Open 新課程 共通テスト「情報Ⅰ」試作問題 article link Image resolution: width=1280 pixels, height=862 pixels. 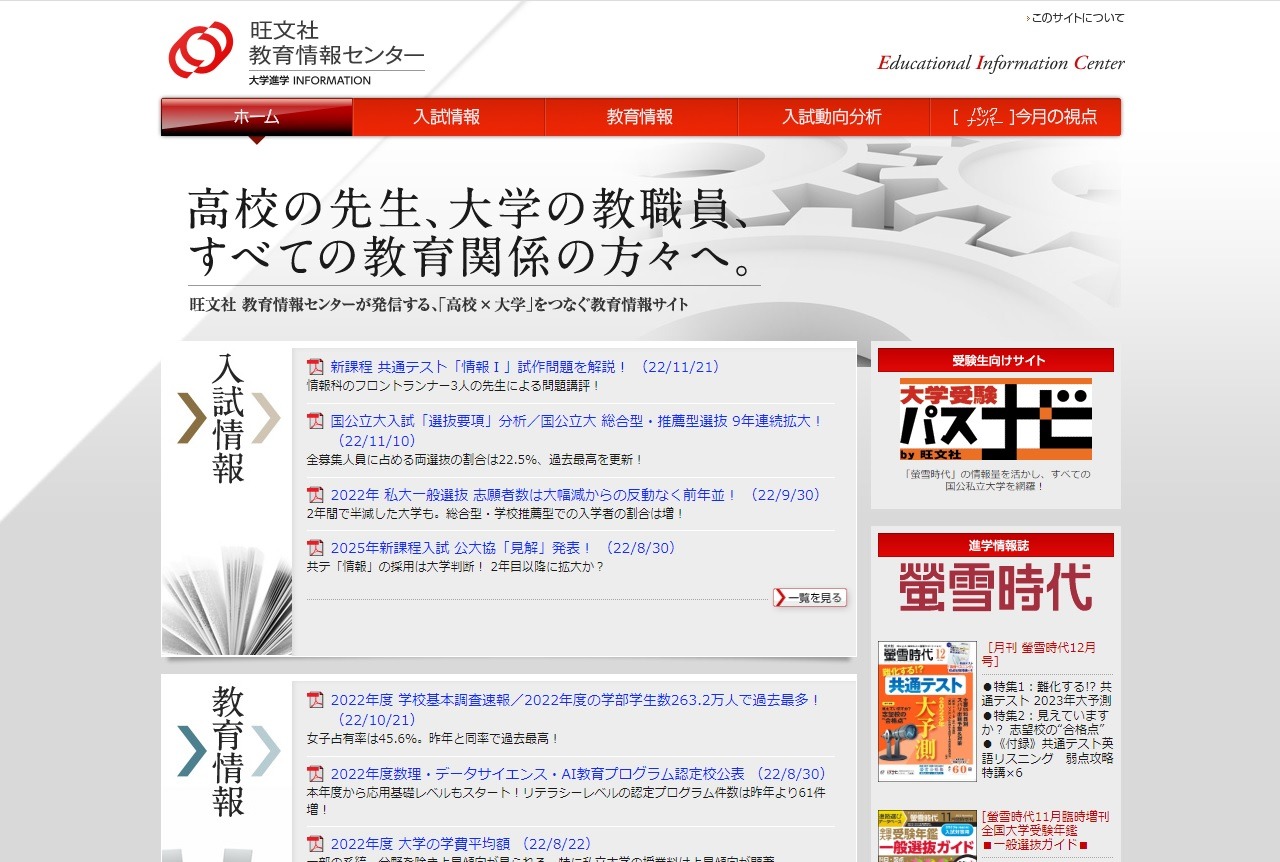pyautogui.click(x=525, y=367)
